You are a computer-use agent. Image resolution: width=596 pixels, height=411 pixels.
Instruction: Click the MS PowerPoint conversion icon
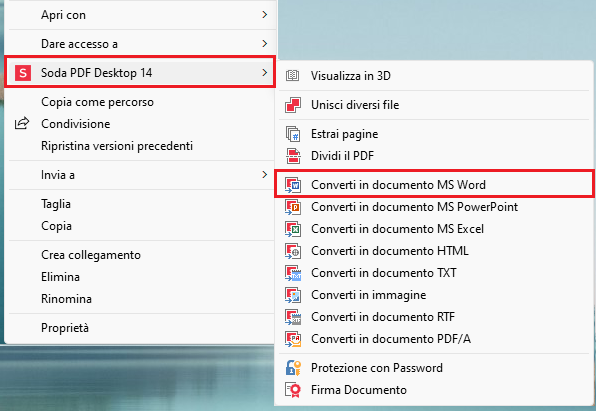click(x=293, y=207)
